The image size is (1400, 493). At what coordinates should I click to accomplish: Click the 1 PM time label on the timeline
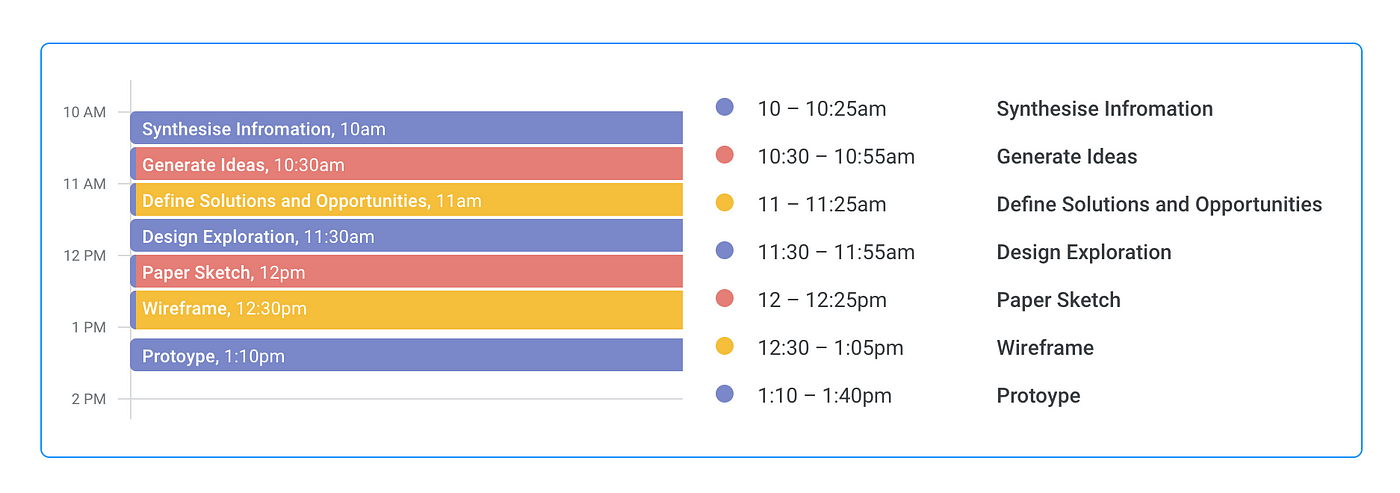(88, 327)
